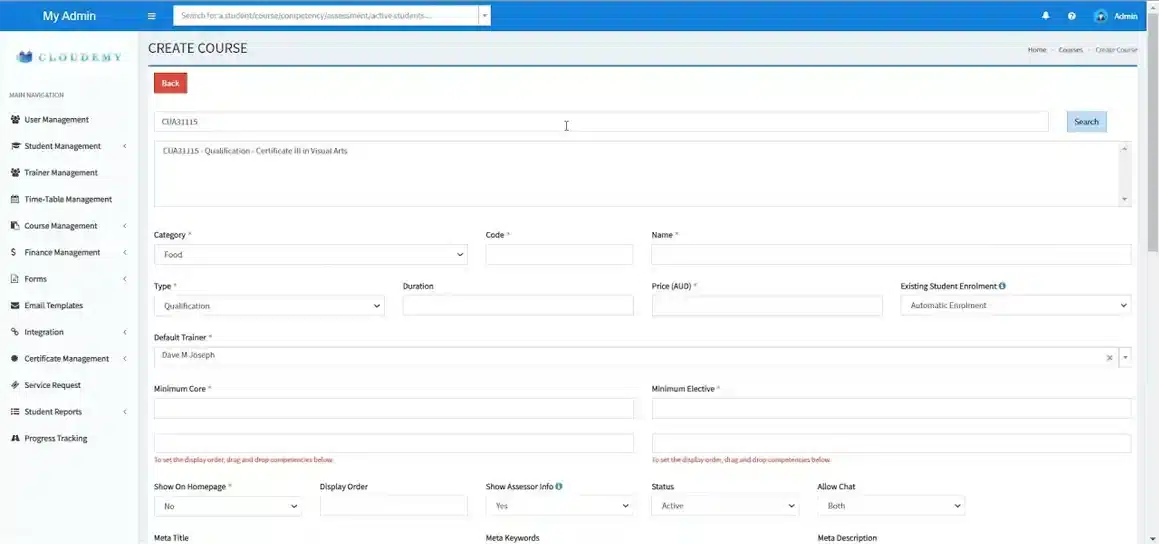Click the red Back button

[x=171, y=84]
